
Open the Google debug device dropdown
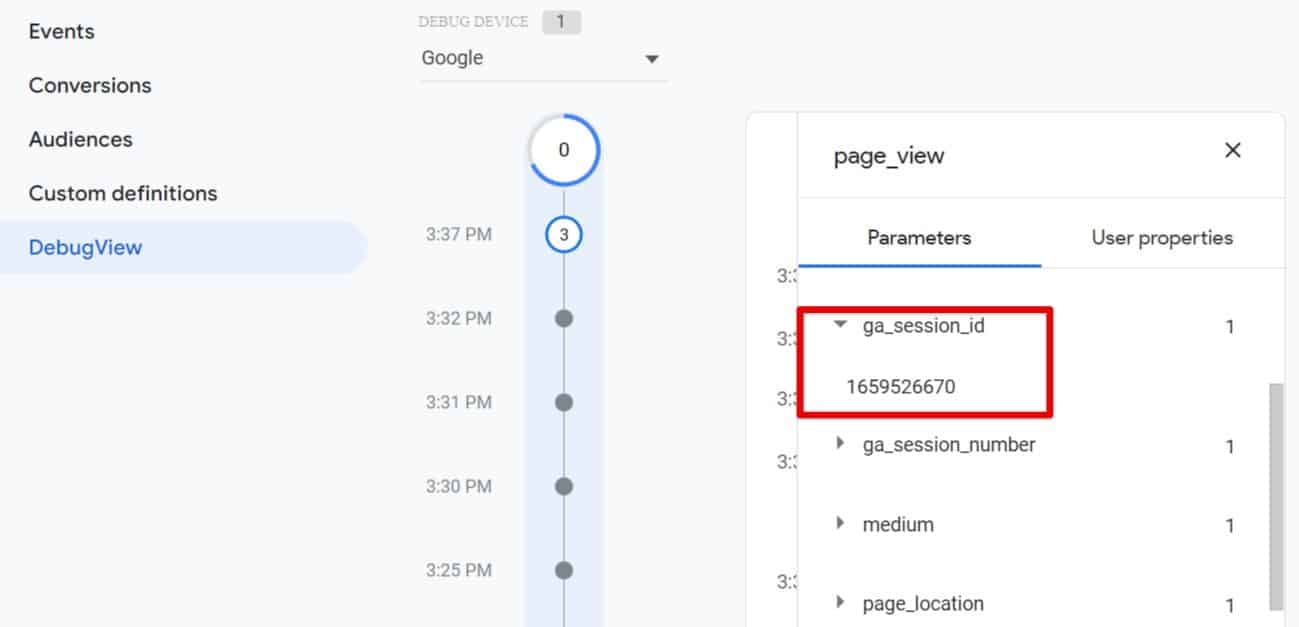pyautogui.click(x=652, y=58)
